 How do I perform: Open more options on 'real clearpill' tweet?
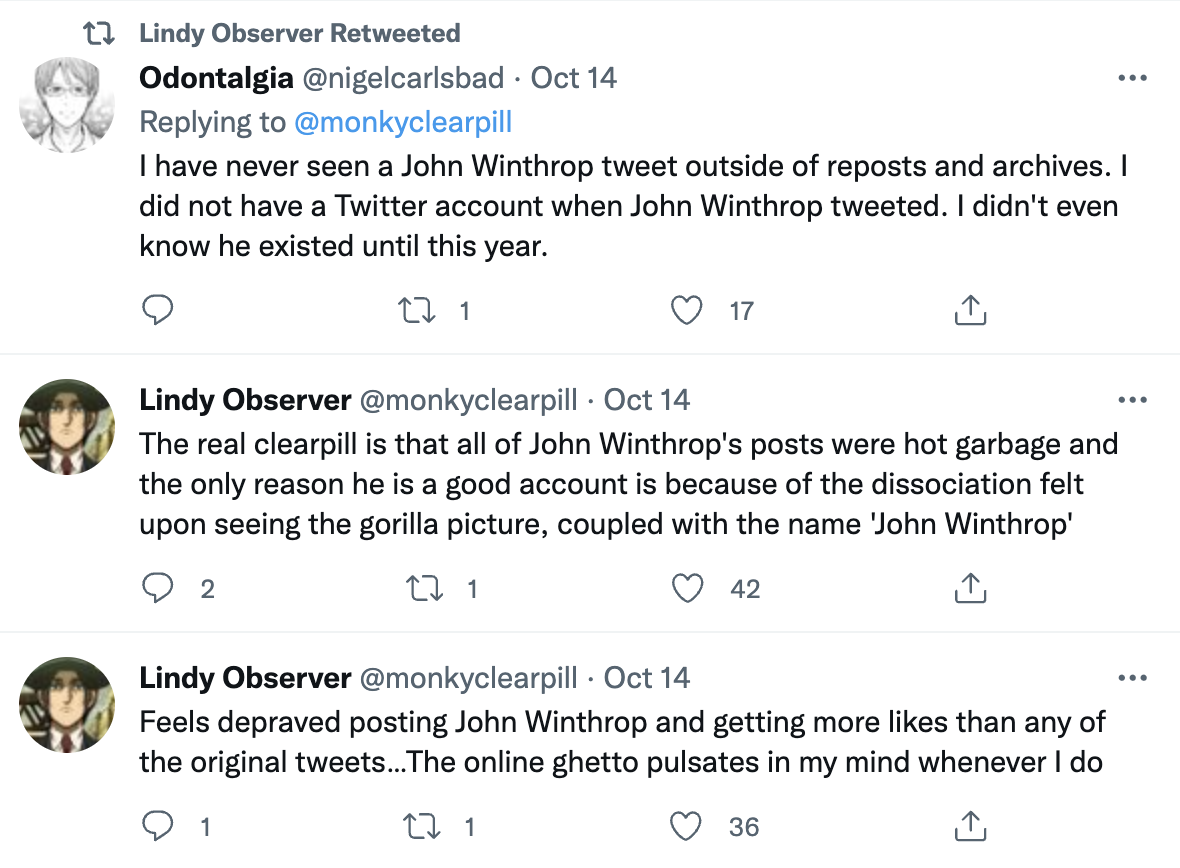(x=1133, y=400)
